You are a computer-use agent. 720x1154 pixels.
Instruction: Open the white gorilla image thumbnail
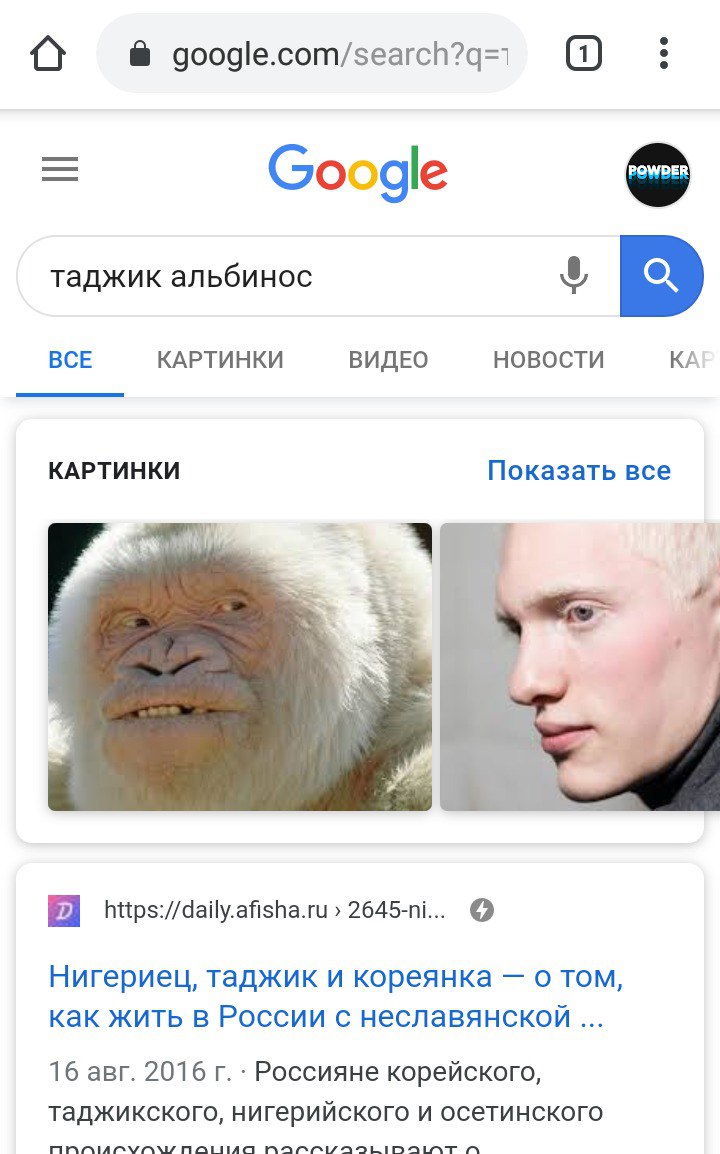240,667
